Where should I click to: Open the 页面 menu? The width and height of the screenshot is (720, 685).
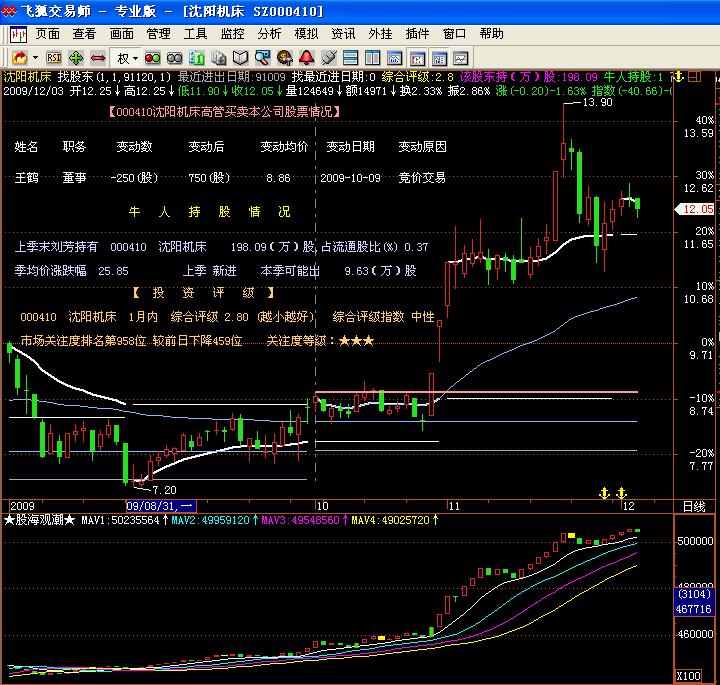[x=48, y=34]
